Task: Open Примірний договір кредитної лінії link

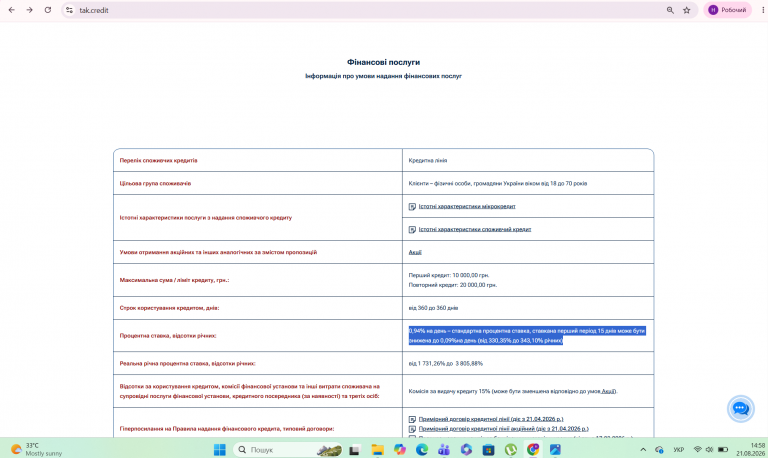Action: pyautogui.click(x=491, y=419)
